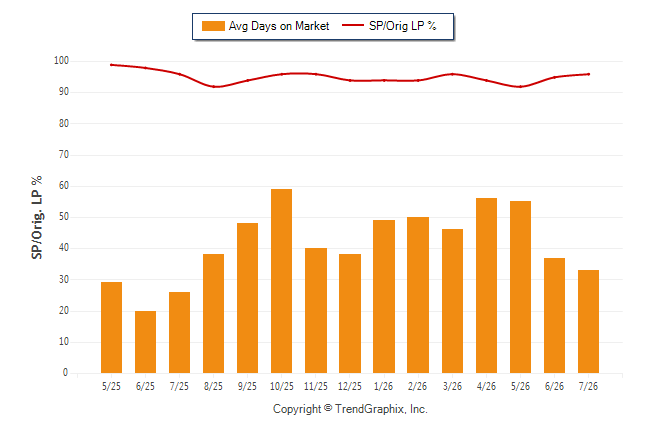Click the 1/26 x-axis label
The image size is (646, 434).
point(384,386)
